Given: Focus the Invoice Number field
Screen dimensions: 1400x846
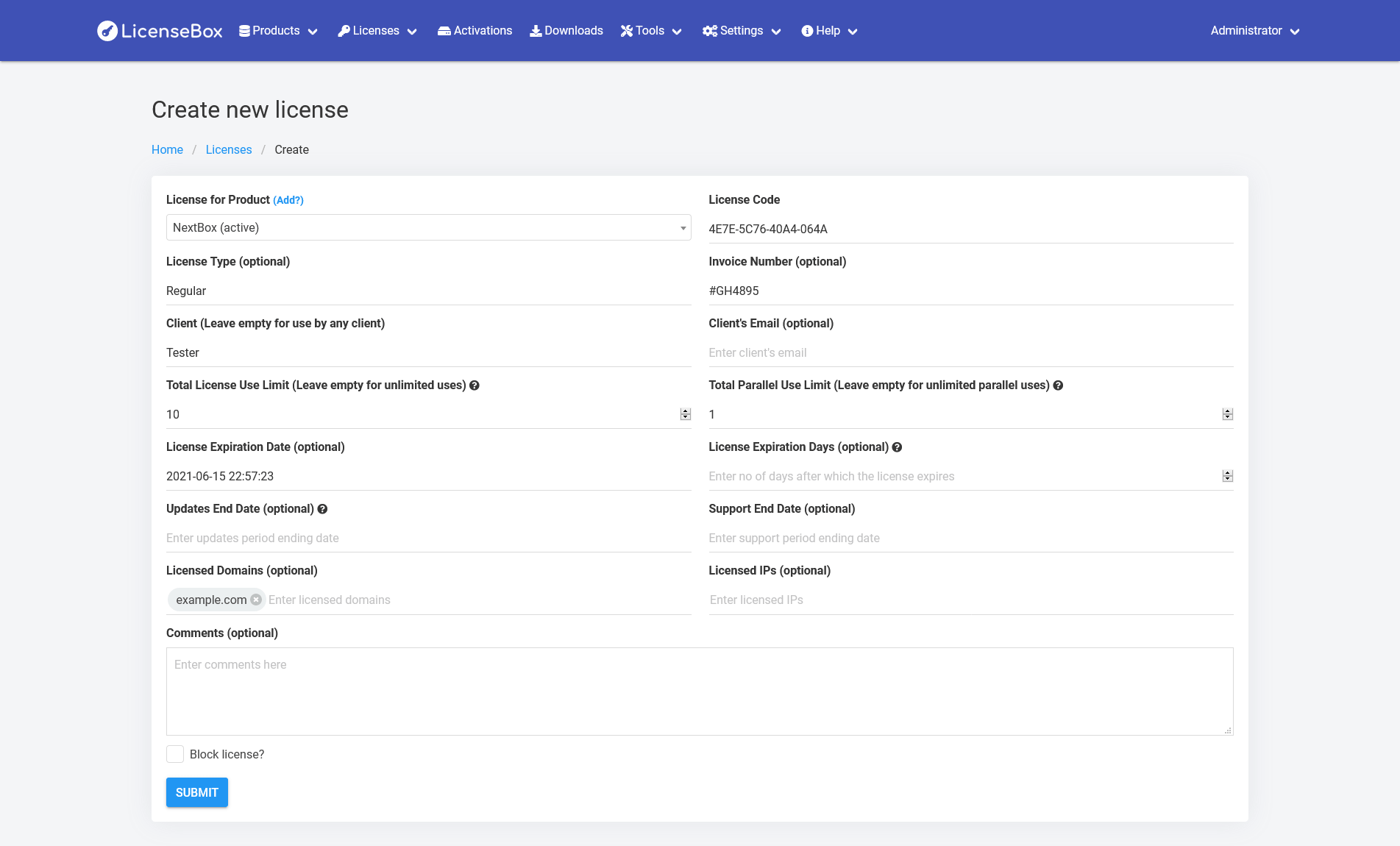Looking at the screenshot, I should [971, 291].
